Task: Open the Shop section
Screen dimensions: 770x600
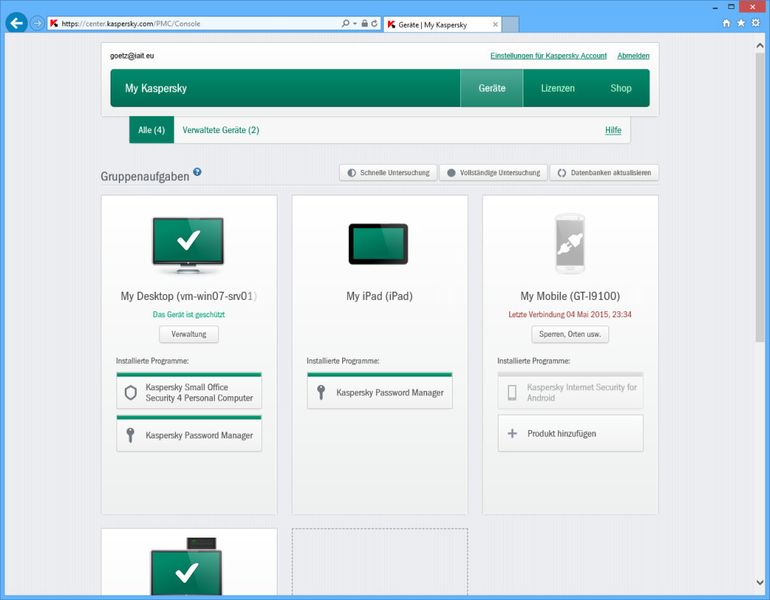Action: coord(621,88)
